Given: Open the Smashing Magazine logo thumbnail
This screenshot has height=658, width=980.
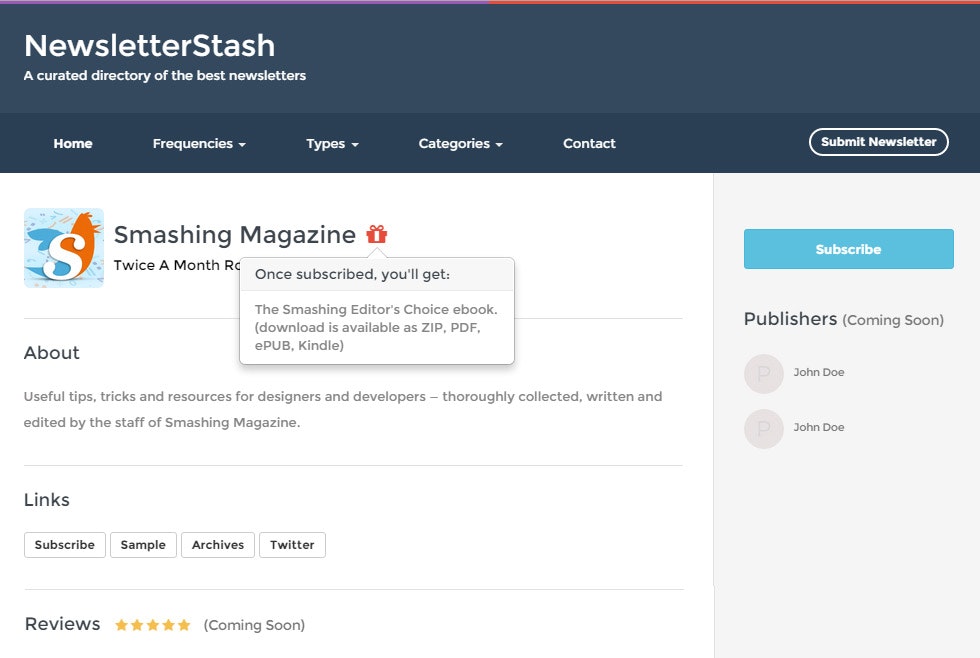Looking at the screenshot, I should pyautogui.click(x=63, y=247).
